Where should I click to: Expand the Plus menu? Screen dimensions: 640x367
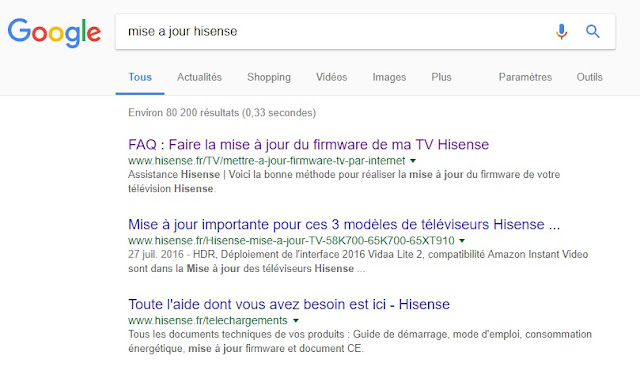441,77
